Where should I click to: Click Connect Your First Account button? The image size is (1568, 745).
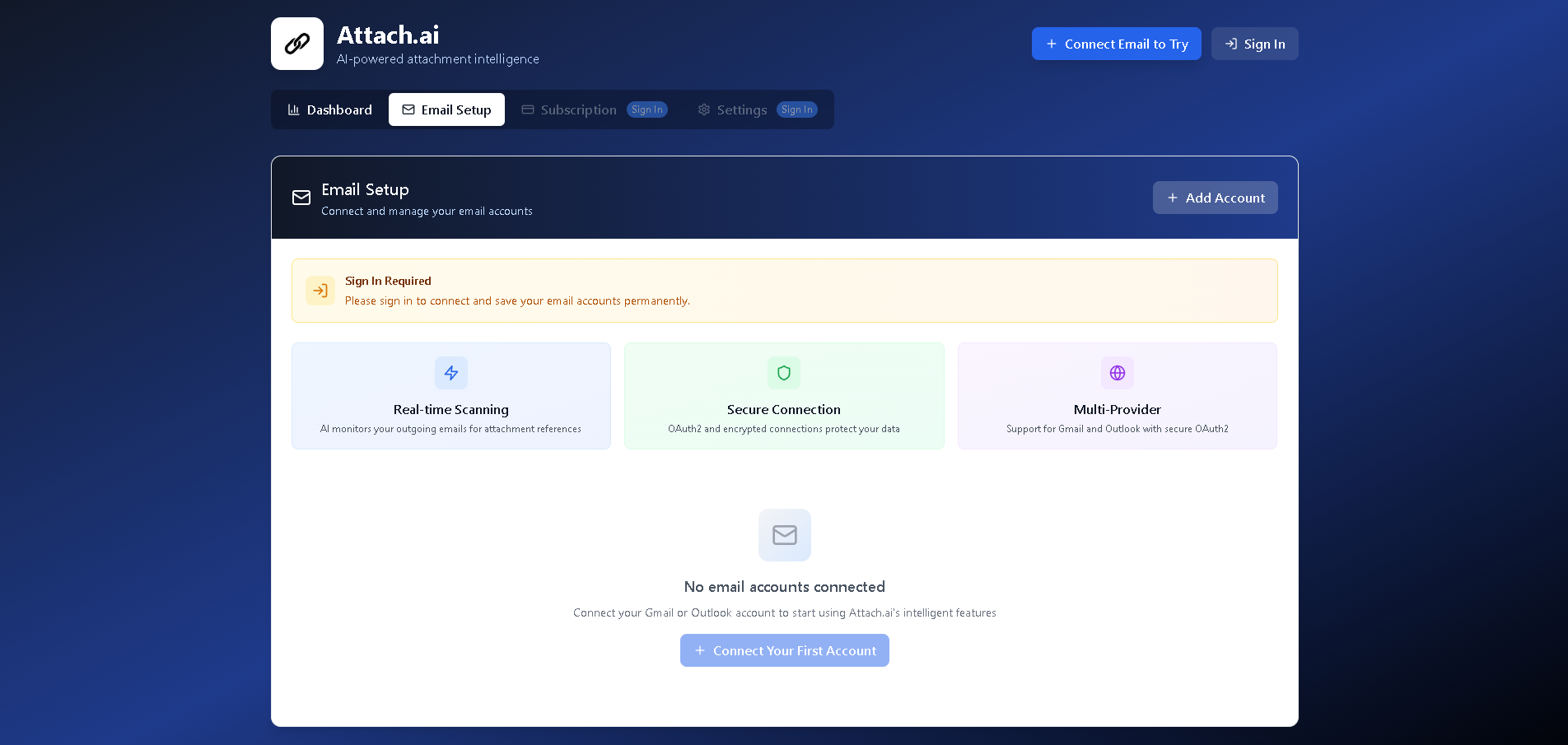785,650
